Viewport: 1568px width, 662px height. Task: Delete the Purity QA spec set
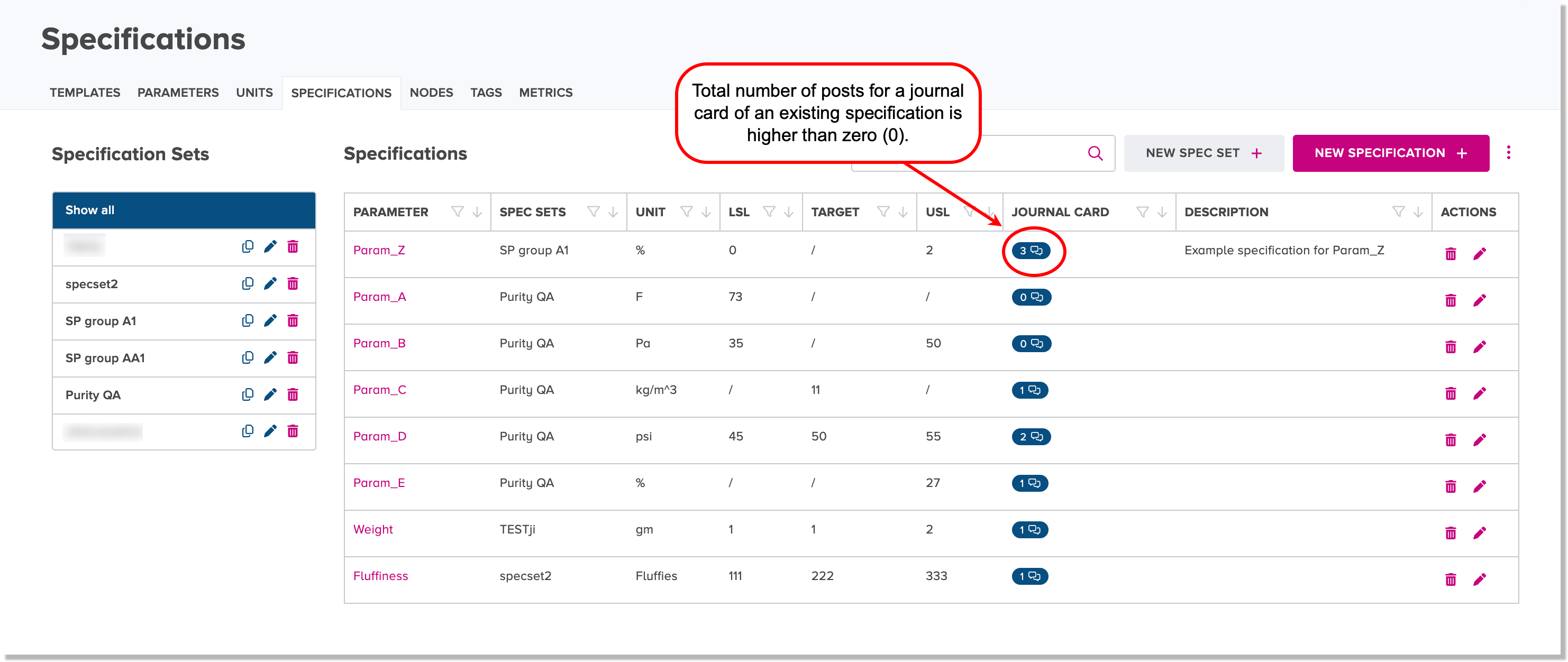[x=293, y=395]
